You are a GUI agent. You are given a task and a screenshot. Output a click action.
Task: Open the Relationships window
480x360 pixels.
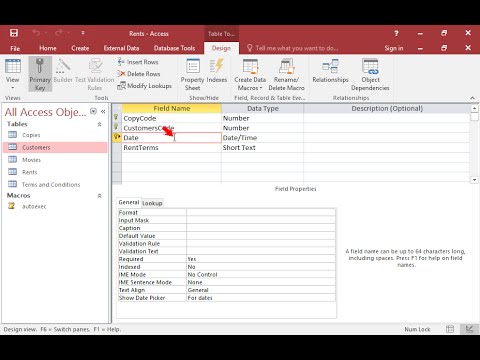(330, 71)
